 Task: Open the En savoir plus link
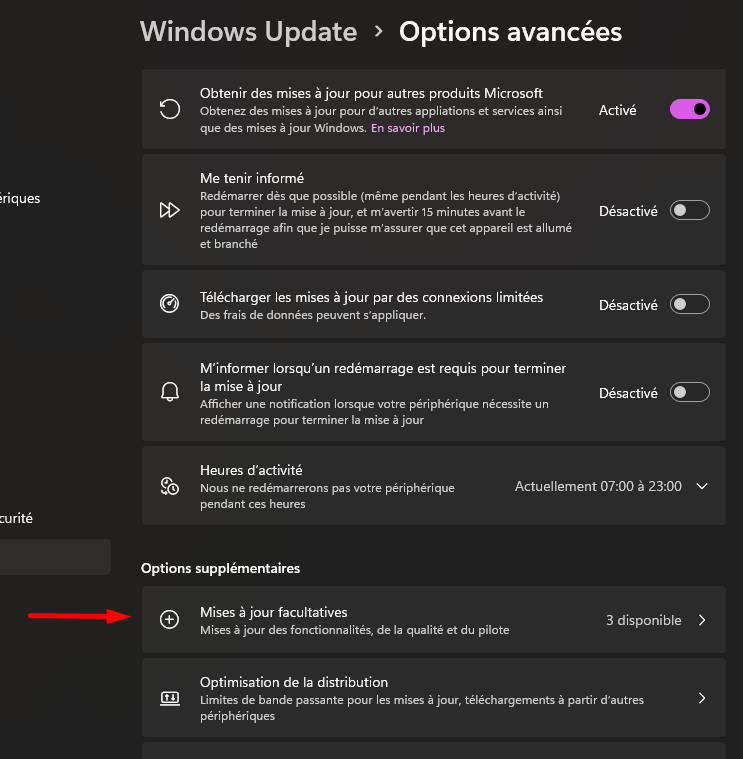pyautogui.click(x=408, y=128)
